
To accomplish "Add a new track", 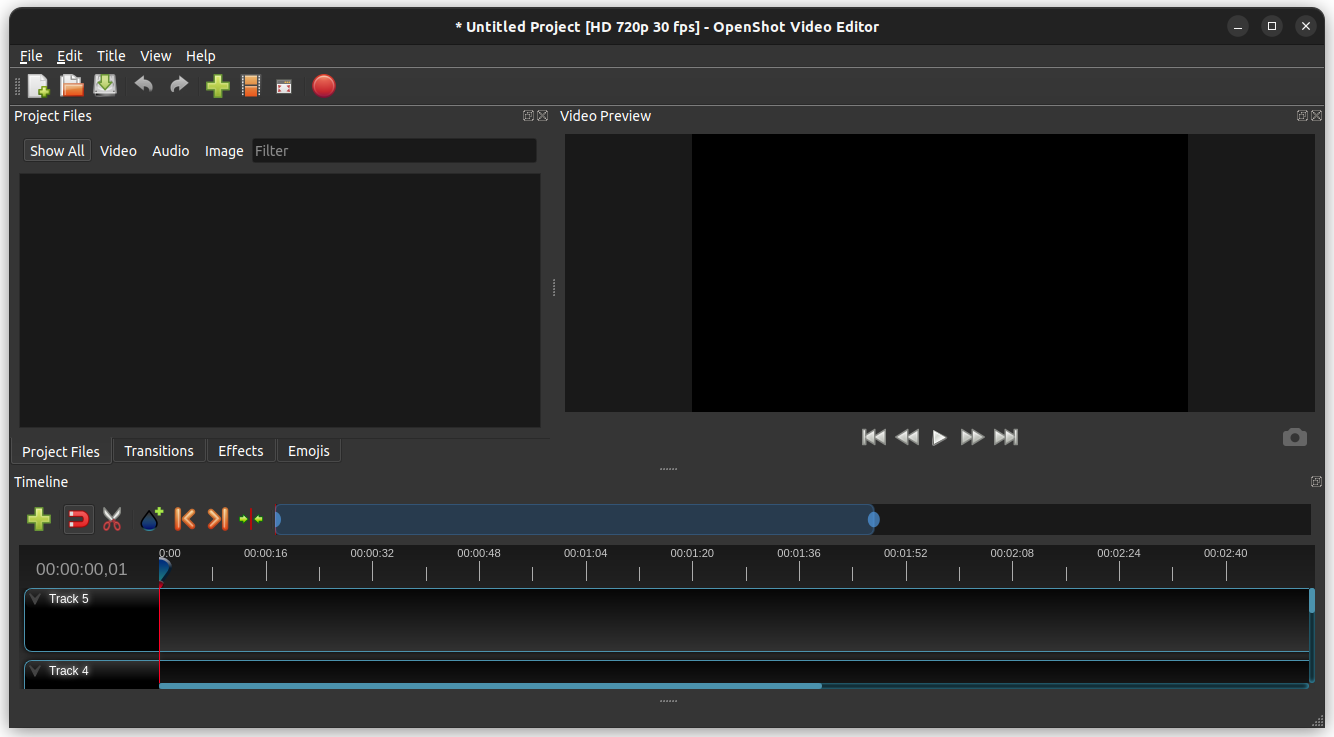I will (38, 519).
